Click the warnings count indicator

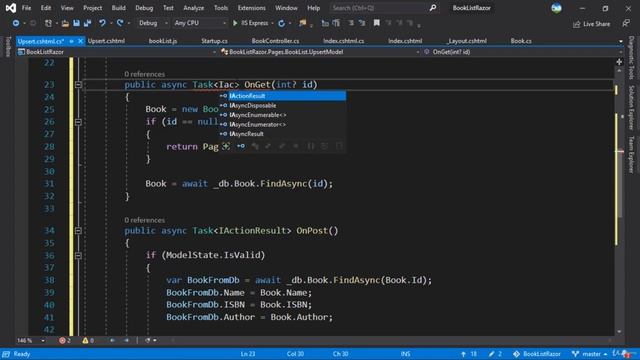pyautogui.click(x=88, y=340)
